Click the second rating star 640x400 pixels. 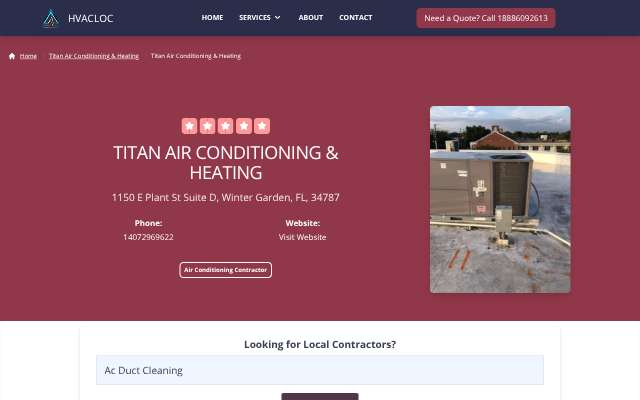coord(207,126)
